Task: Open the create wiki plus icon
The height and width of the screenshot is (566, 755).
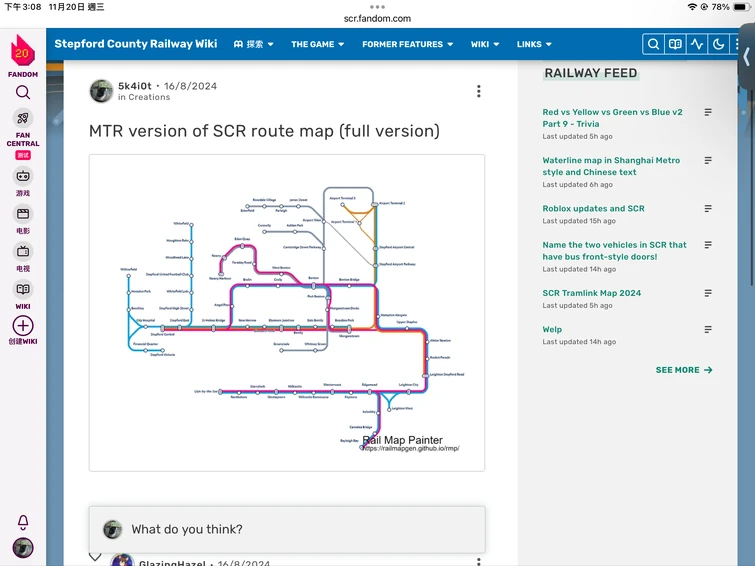Action: click(x=23, y=326)
